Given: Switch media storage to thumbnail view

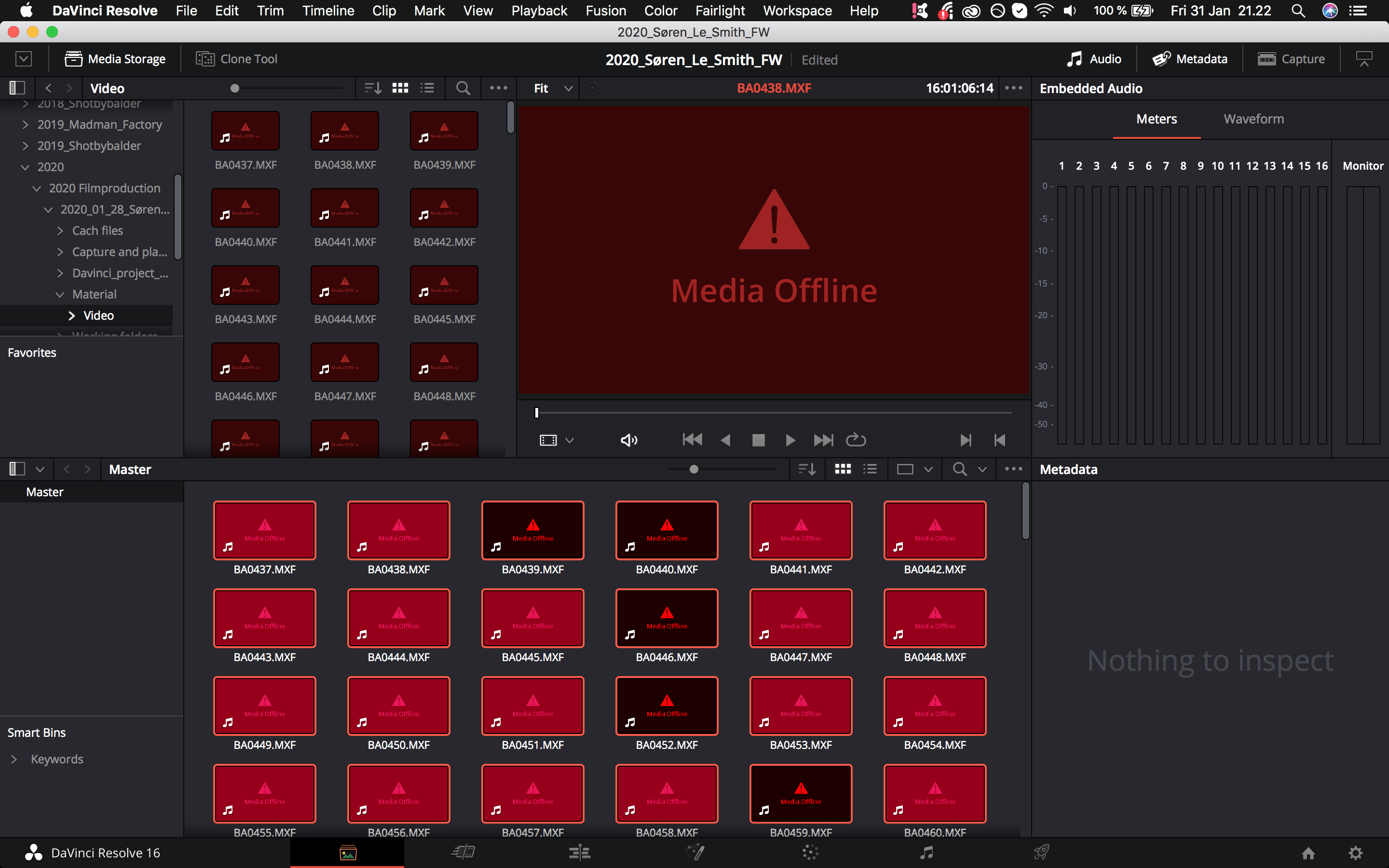Looking at the screenshot, I should pos(400,88).
